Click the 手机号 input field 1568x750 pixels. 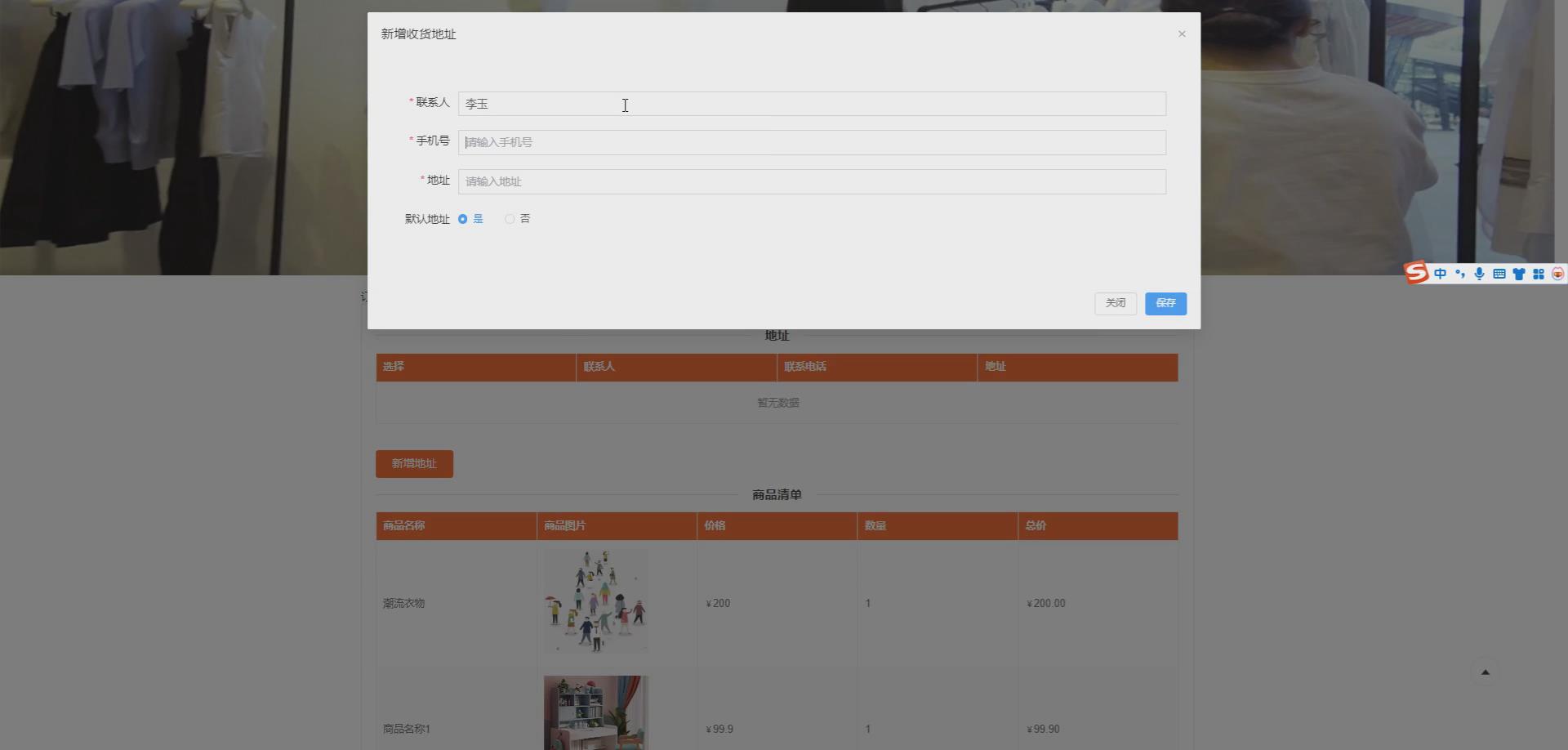812,142
